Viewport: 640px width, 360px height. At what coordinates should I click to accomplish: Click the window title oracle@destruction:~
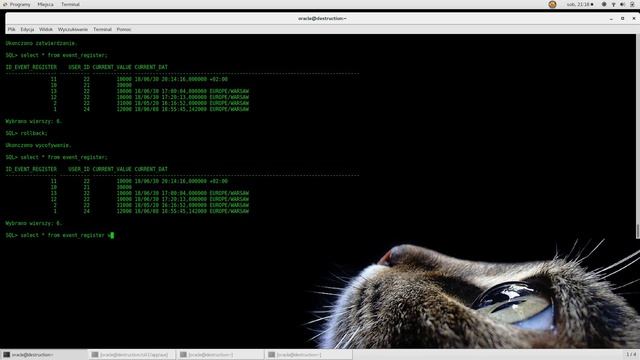coord(322,18)
